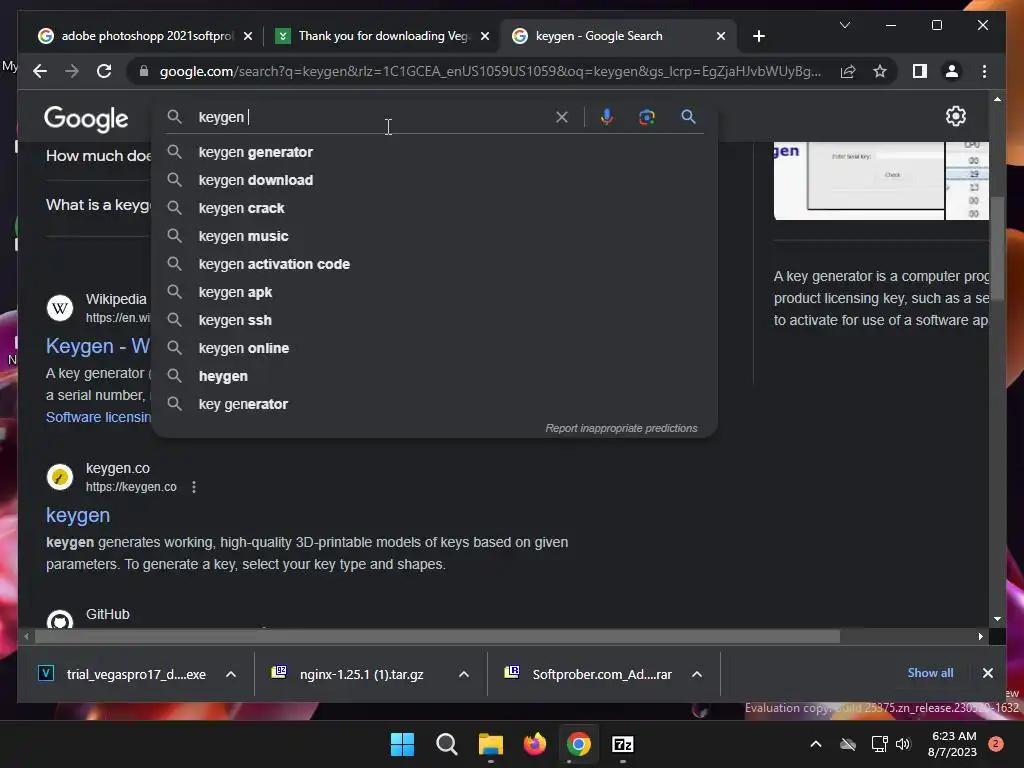This screenshot has height=768, width=1024.
Task: Bookmark this page with the star icon
Action: tap(880, 71)
